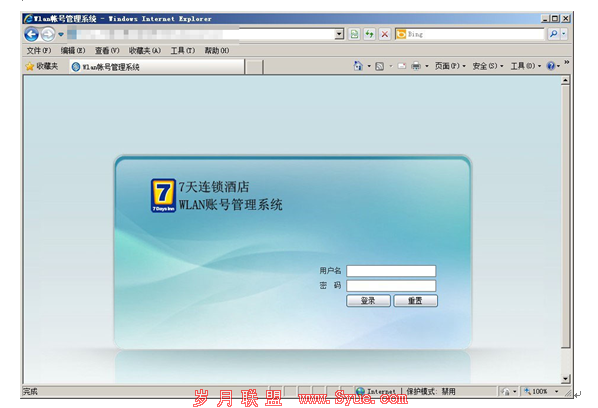This screenshot has height=408, width=598.
Task: Open the recent pages dropdown beside Forward
Action: [x=61, y=34]
